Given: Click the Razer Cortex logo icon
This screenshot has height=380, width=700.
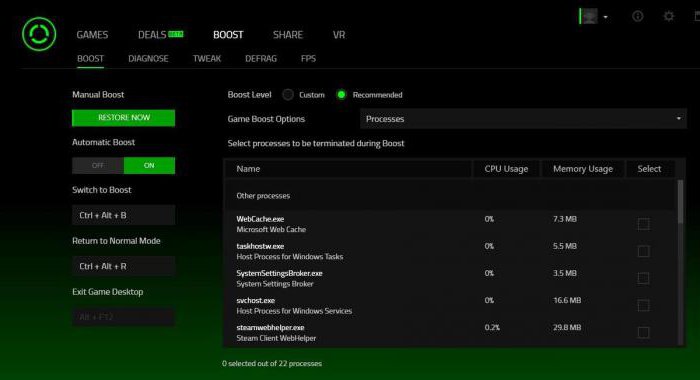Looking at the screenshot, I should click(39, 34).
